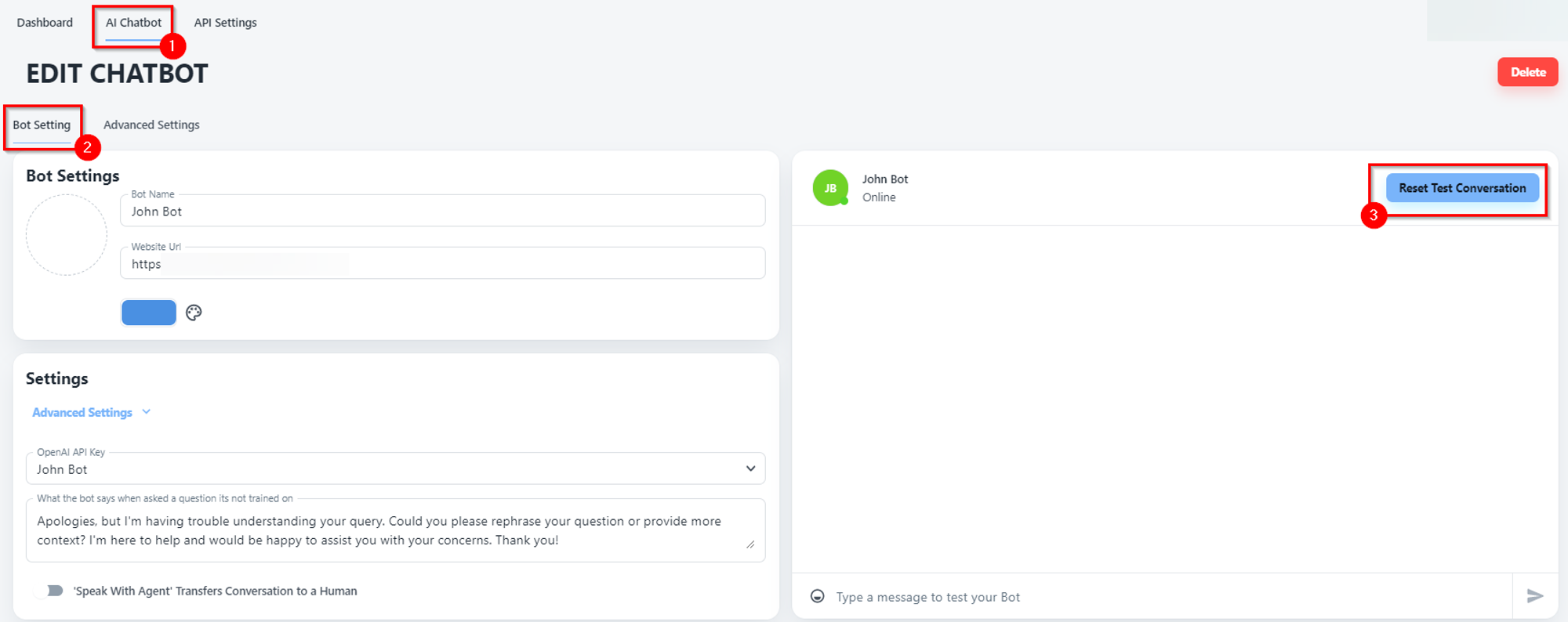Select the Bot Setting tab
This screenshot has width=1568, height=622.
click(42, 125)
